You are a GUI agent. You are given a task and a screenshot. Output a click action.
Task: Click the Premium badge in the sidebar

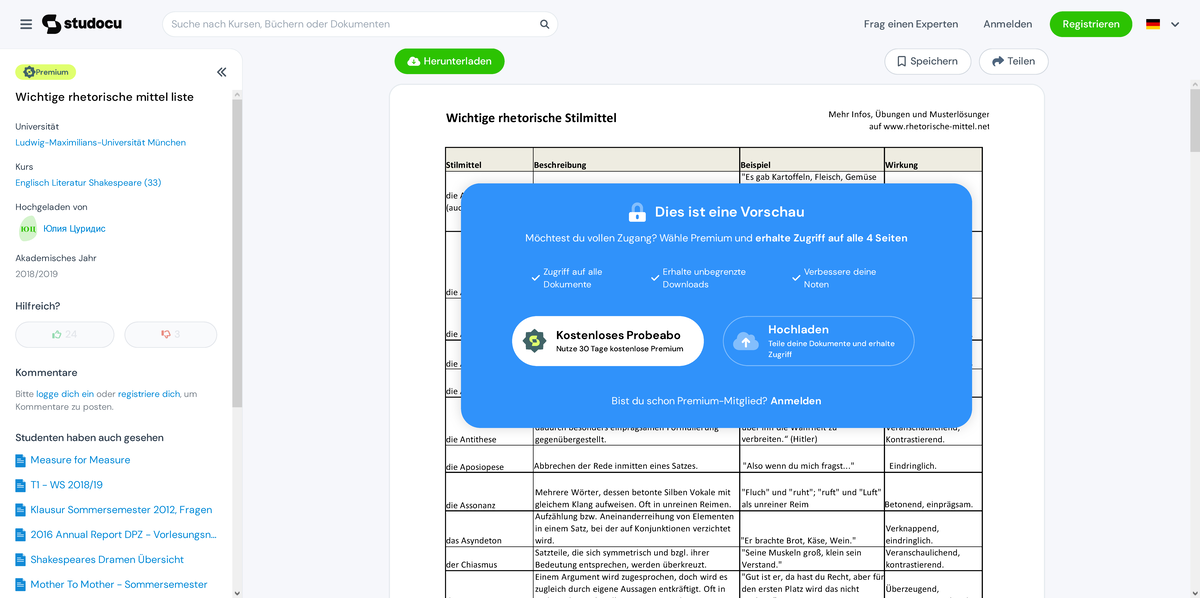[x=44, y=71]
